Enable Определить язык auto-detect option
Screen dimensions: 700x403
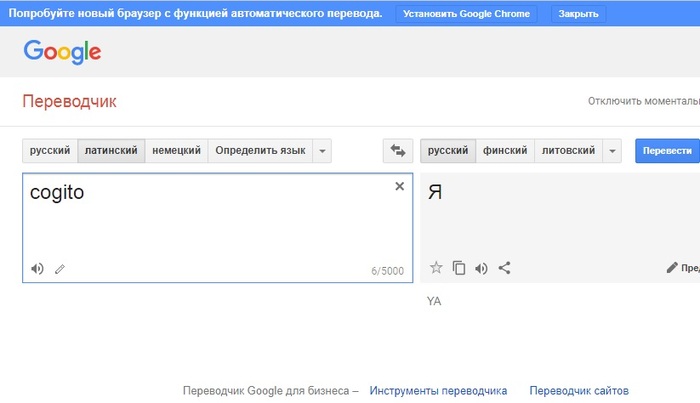[x=260, y=151]
